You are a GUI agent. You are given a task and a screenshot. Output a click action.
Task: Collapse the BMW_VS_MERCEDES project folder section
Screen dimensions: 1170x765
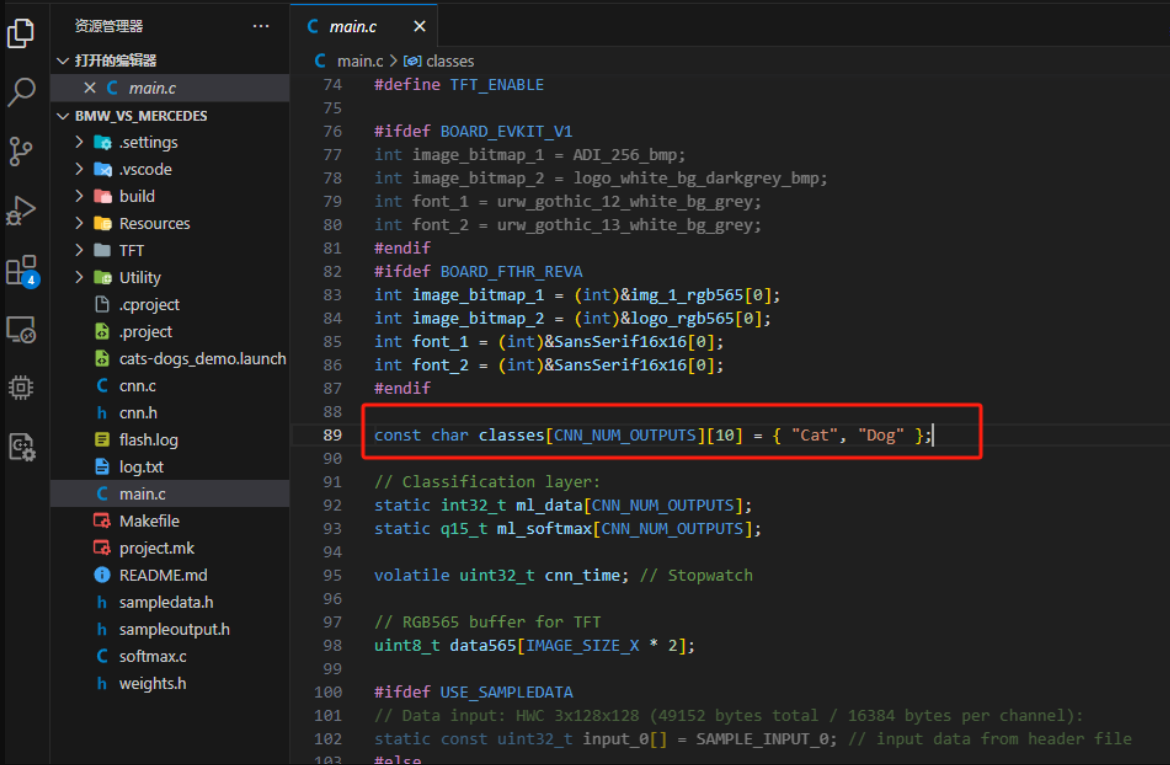[x=63, y=116]
